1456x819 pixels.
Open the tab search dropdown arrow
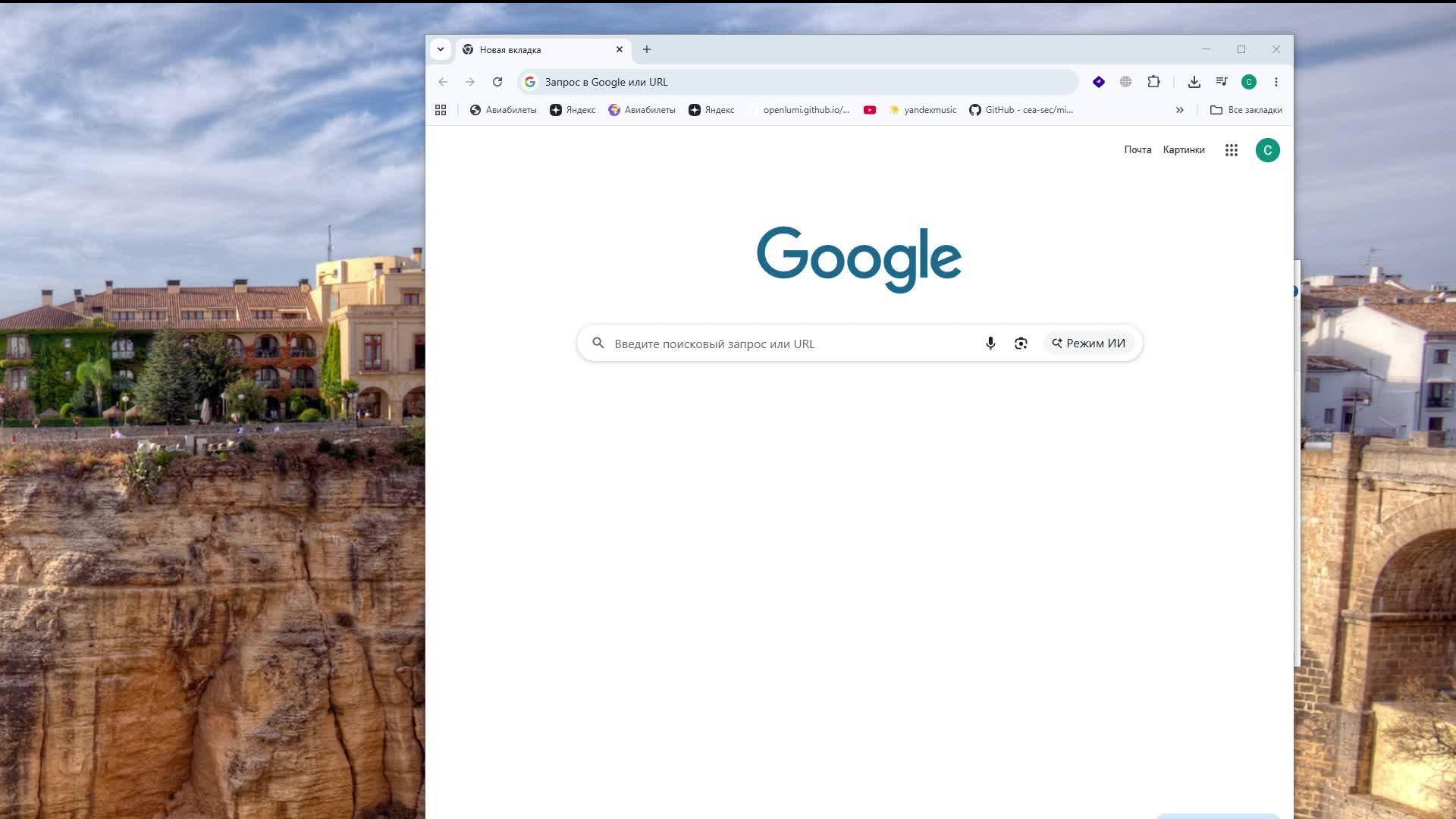point(441,49)
